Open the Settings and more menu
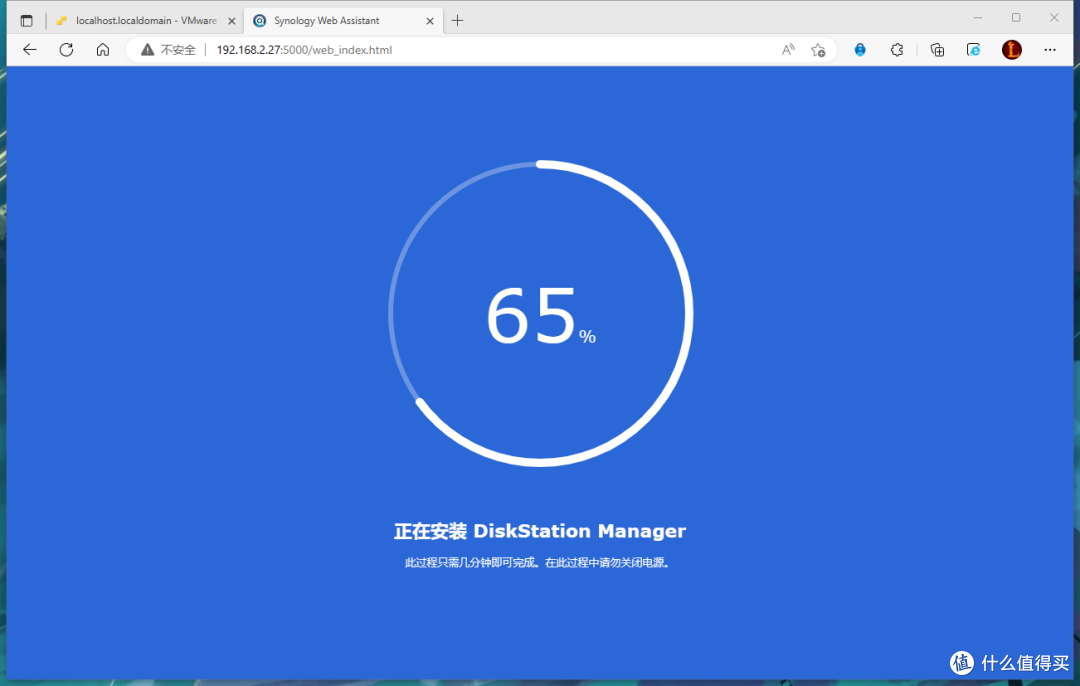 pyautogui.click(x=1050, y=49)
